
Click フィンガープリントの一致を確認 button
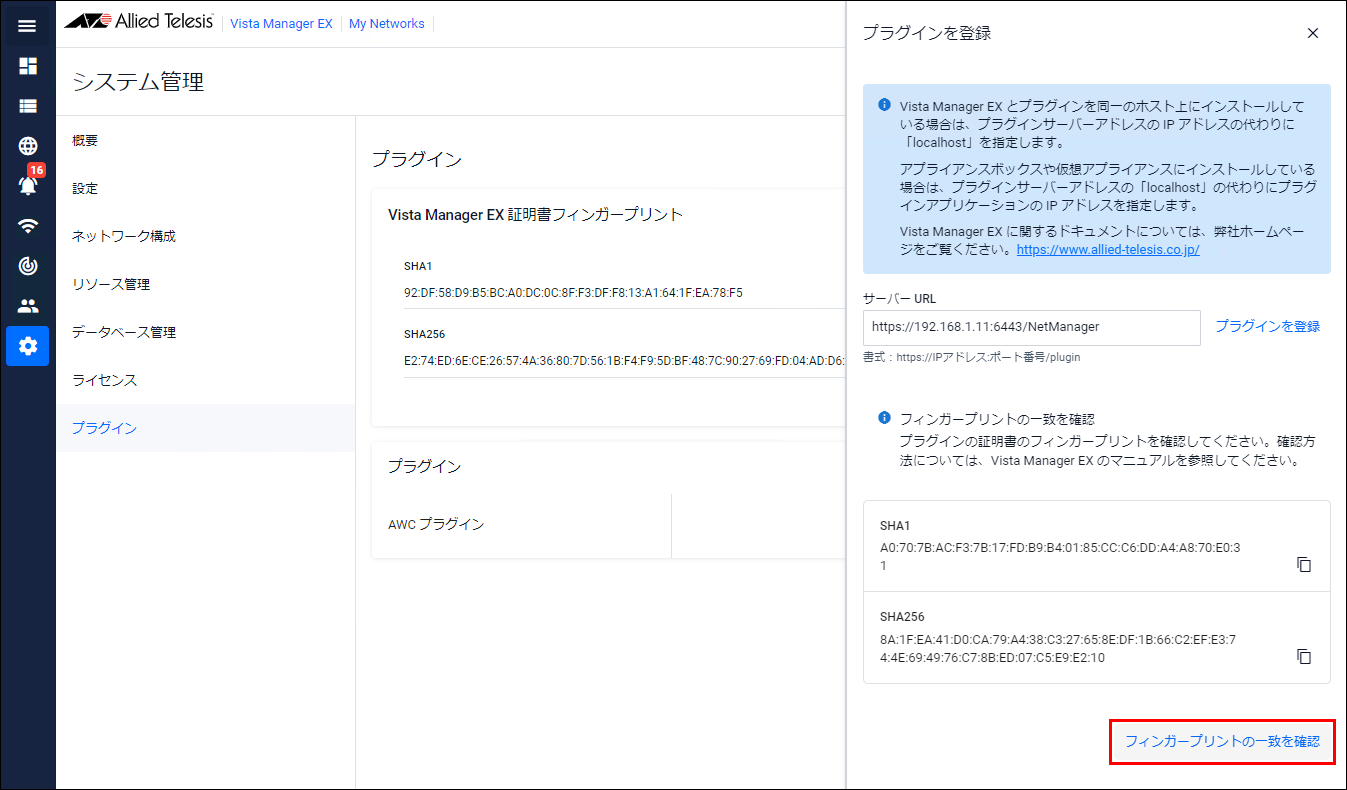1222,742
